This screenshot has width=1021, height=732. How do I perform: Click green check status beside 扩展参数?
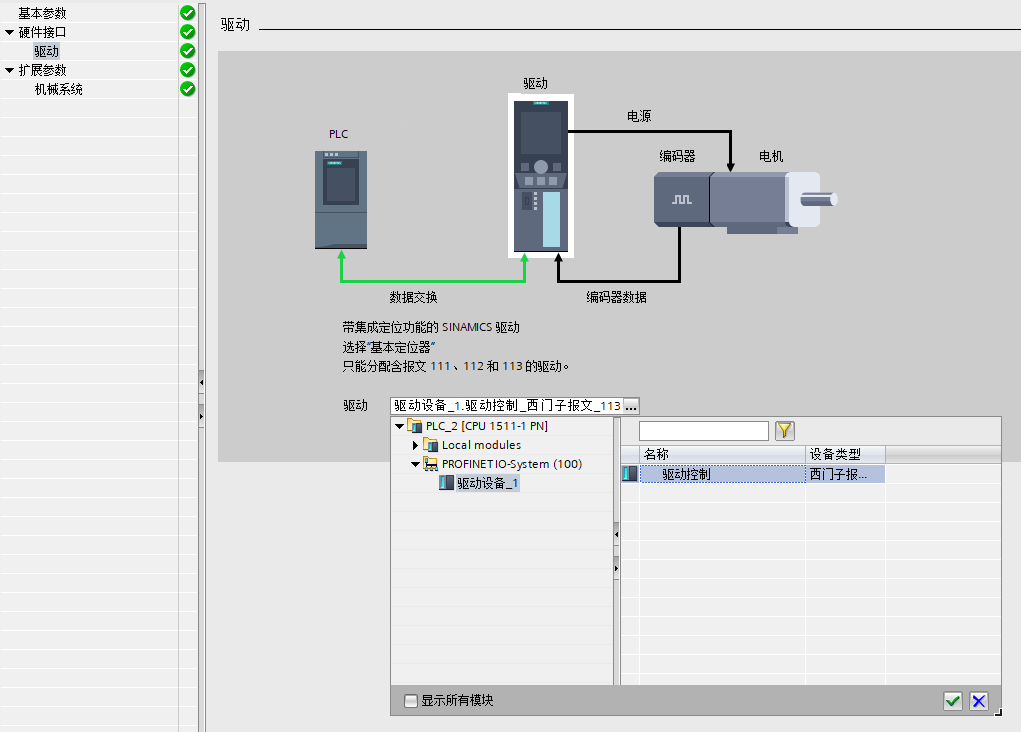tap(188, 70)
